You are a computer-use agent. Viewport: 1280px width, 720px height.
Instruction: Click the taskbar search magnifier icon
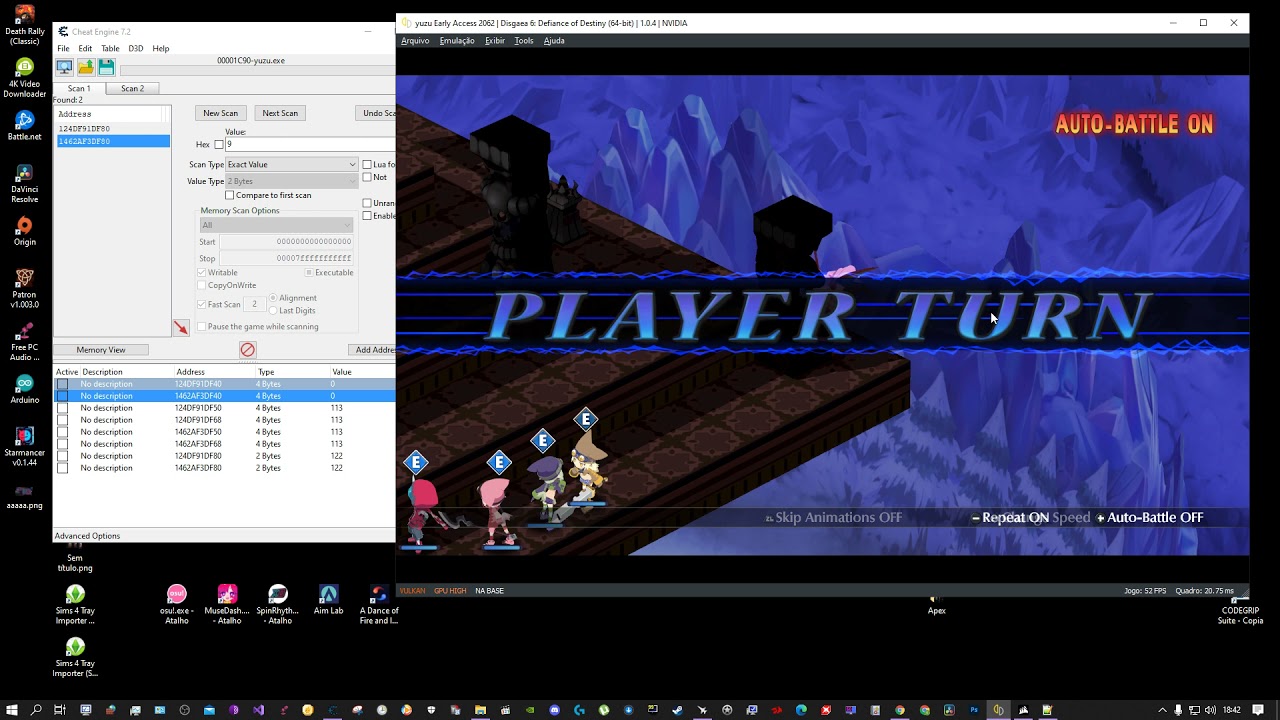(36, 710)
